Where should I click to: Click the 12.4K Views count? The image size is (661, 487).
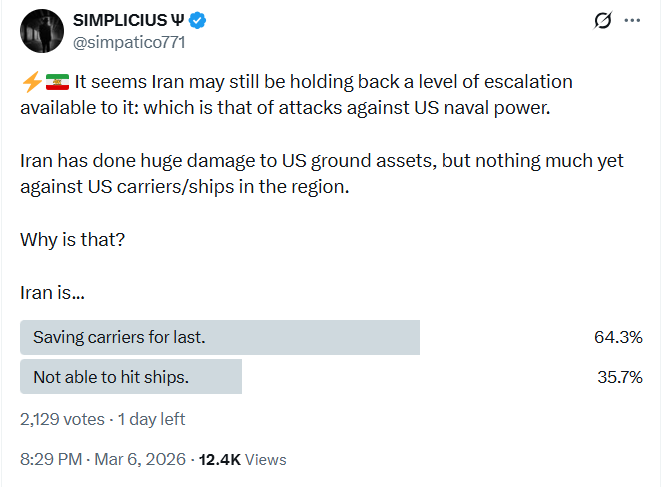[243, 460]
